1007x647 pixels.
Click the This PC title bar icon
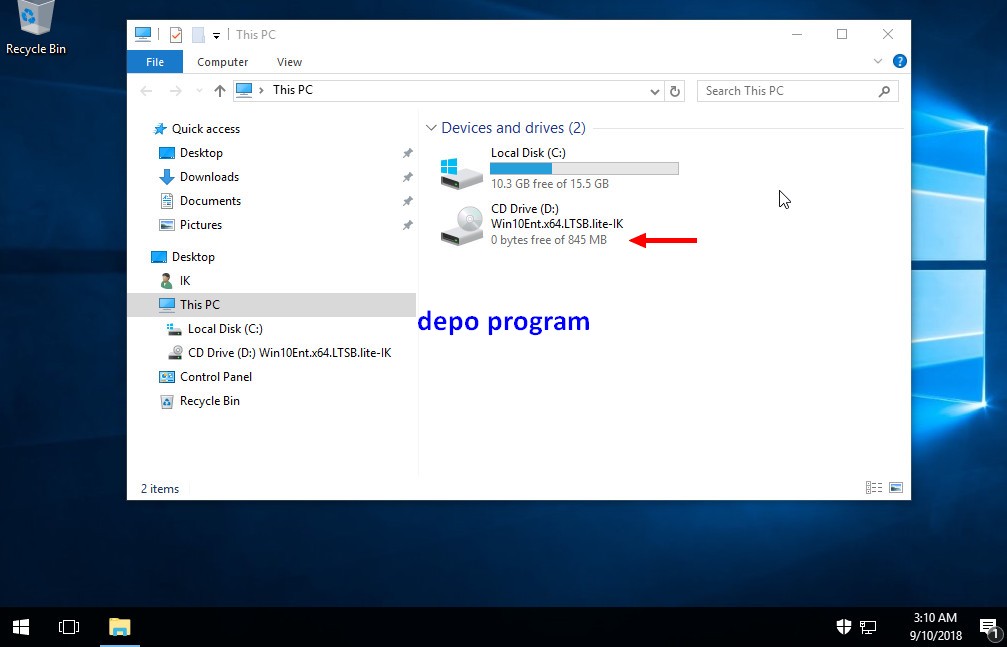(143, 34)
